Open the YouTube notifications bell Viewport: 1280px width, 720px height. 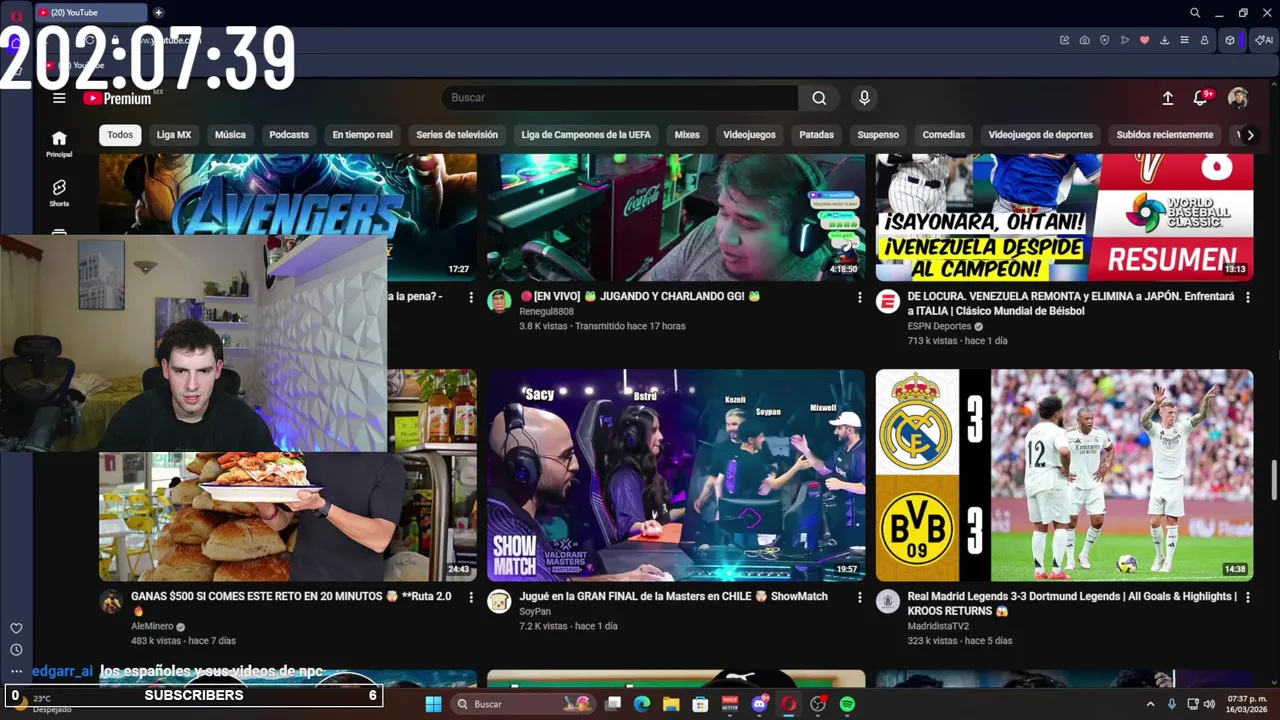(x=1201, y=98)
